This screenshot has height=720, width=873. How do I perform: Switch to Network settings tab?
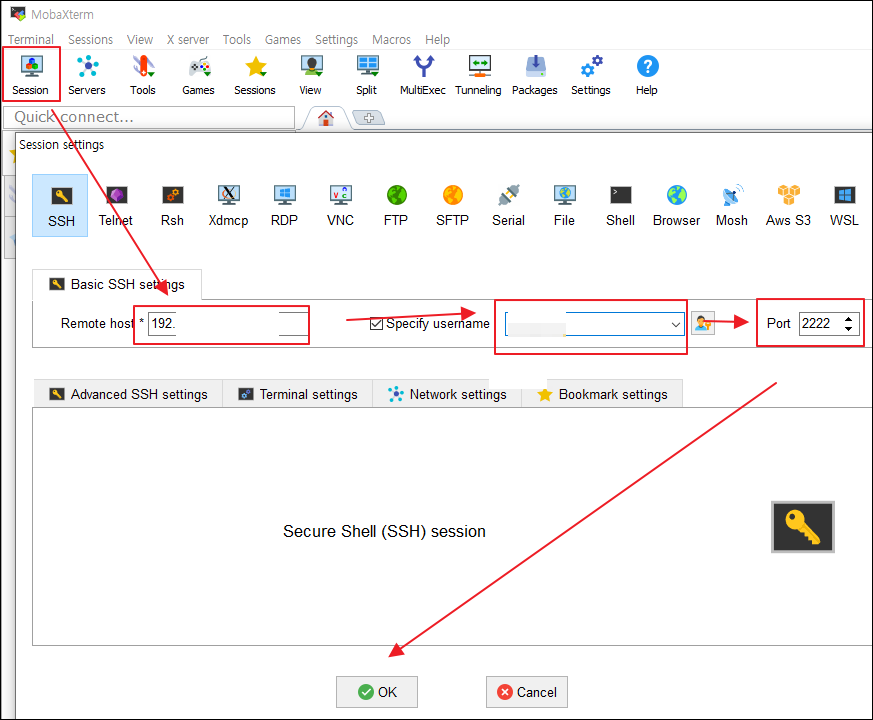click(447, 394)
